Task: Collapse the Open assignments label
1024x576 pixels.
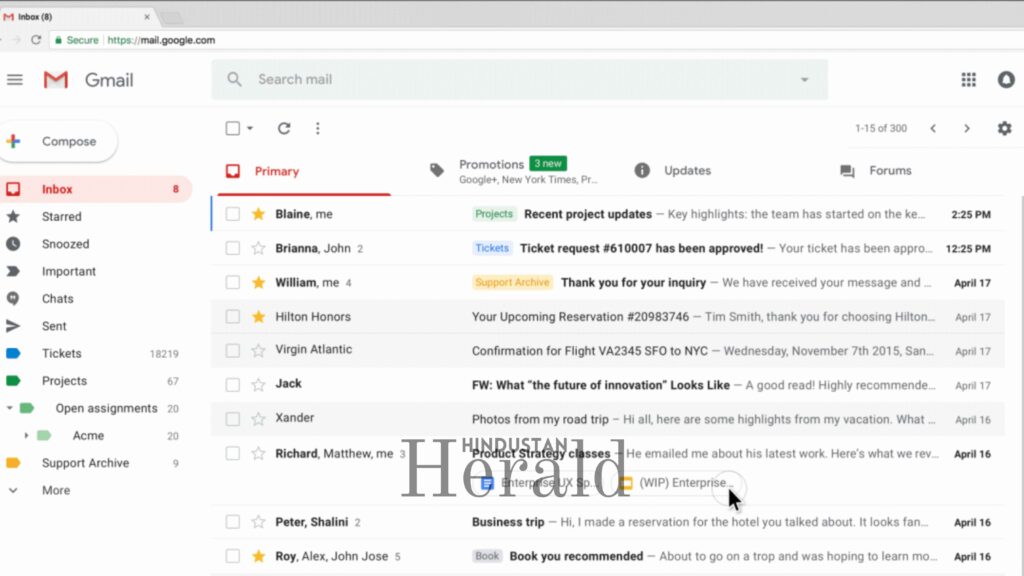Action: tap(9, 408)
